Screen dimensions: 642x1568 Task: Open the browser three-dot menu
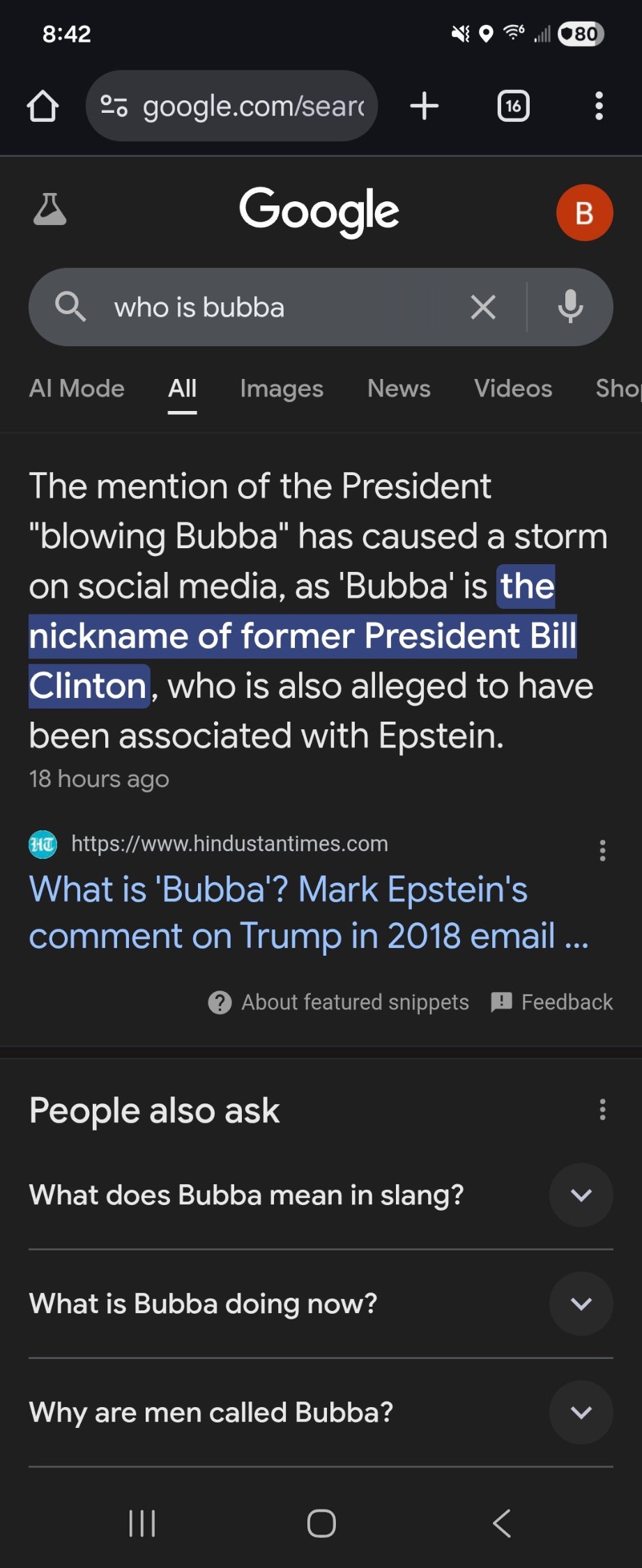click(x=599, y=107)
